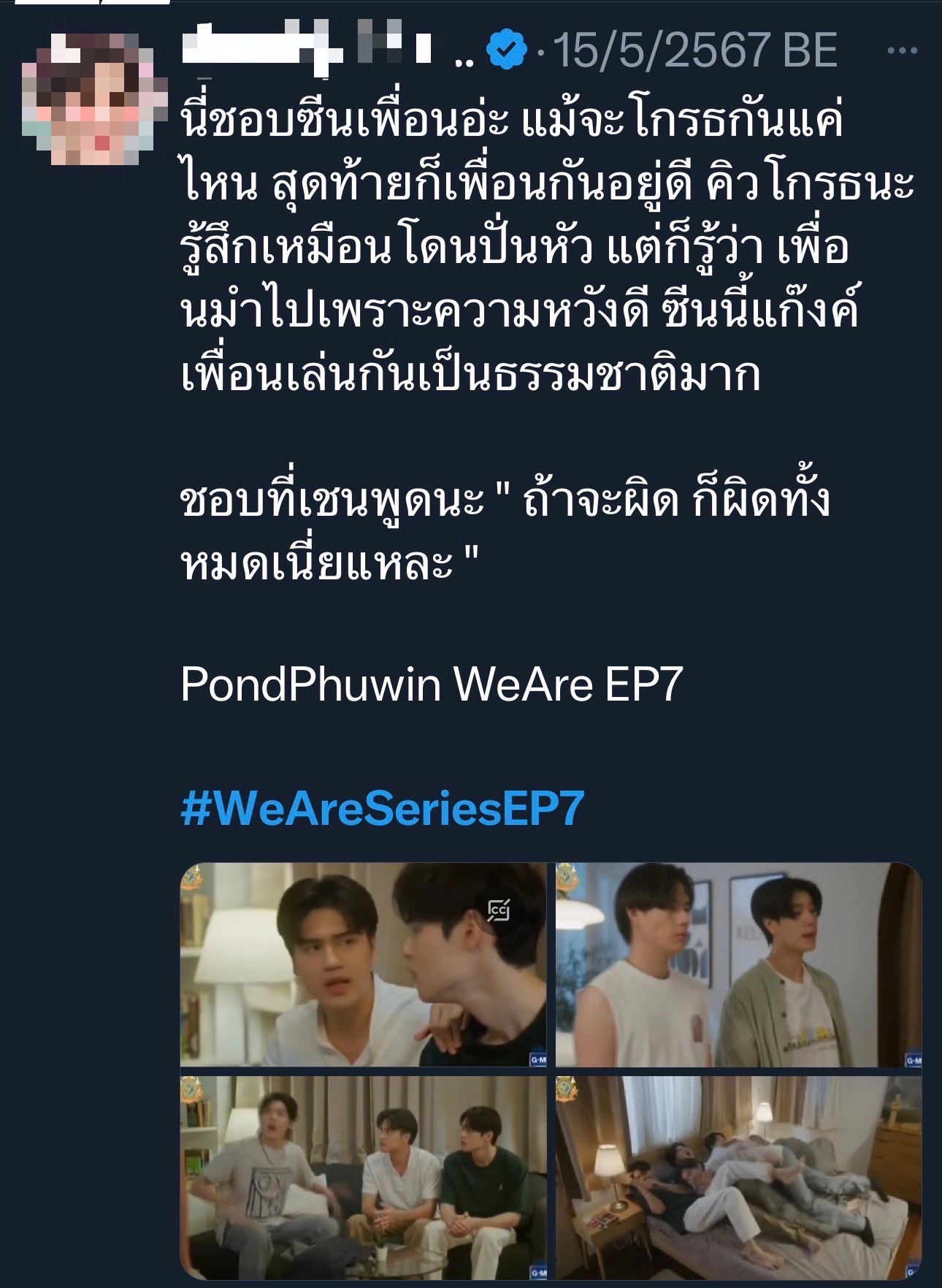Select the 'PondPhuwin WeAre EP7' text line
942x1288 pixels.
tap(432, 685)
